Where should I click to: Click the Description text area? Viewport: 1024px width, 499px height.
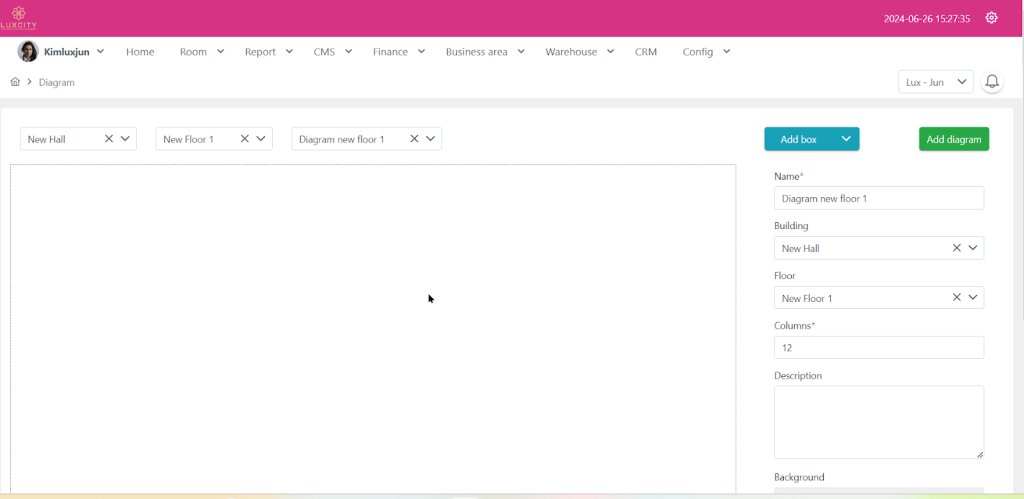pos(878,422)
